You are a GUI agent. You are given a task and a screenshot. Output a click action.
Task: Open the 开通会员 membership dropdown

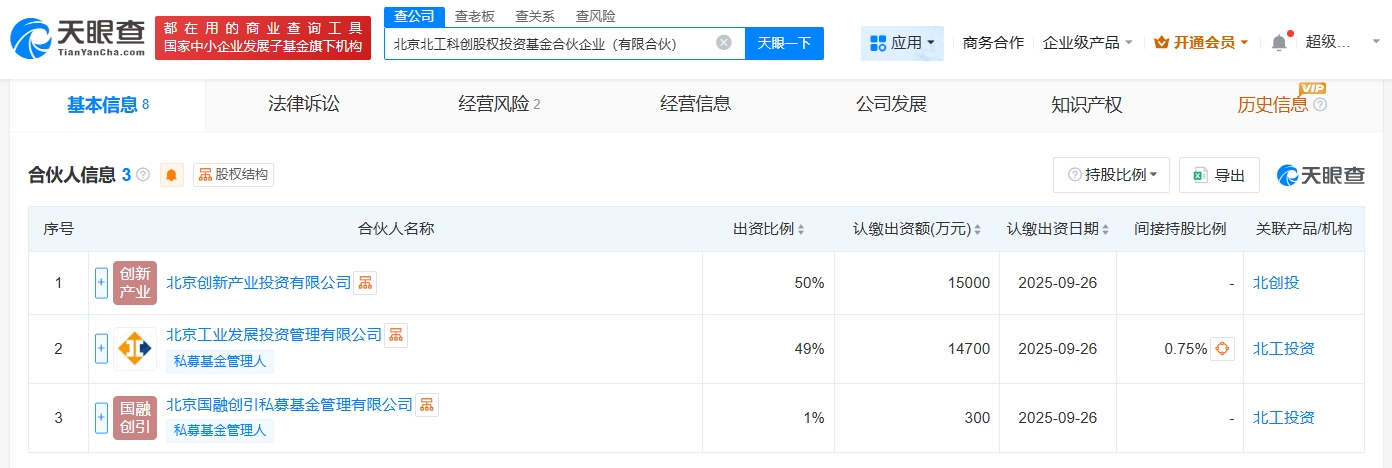pos(1201,43)
